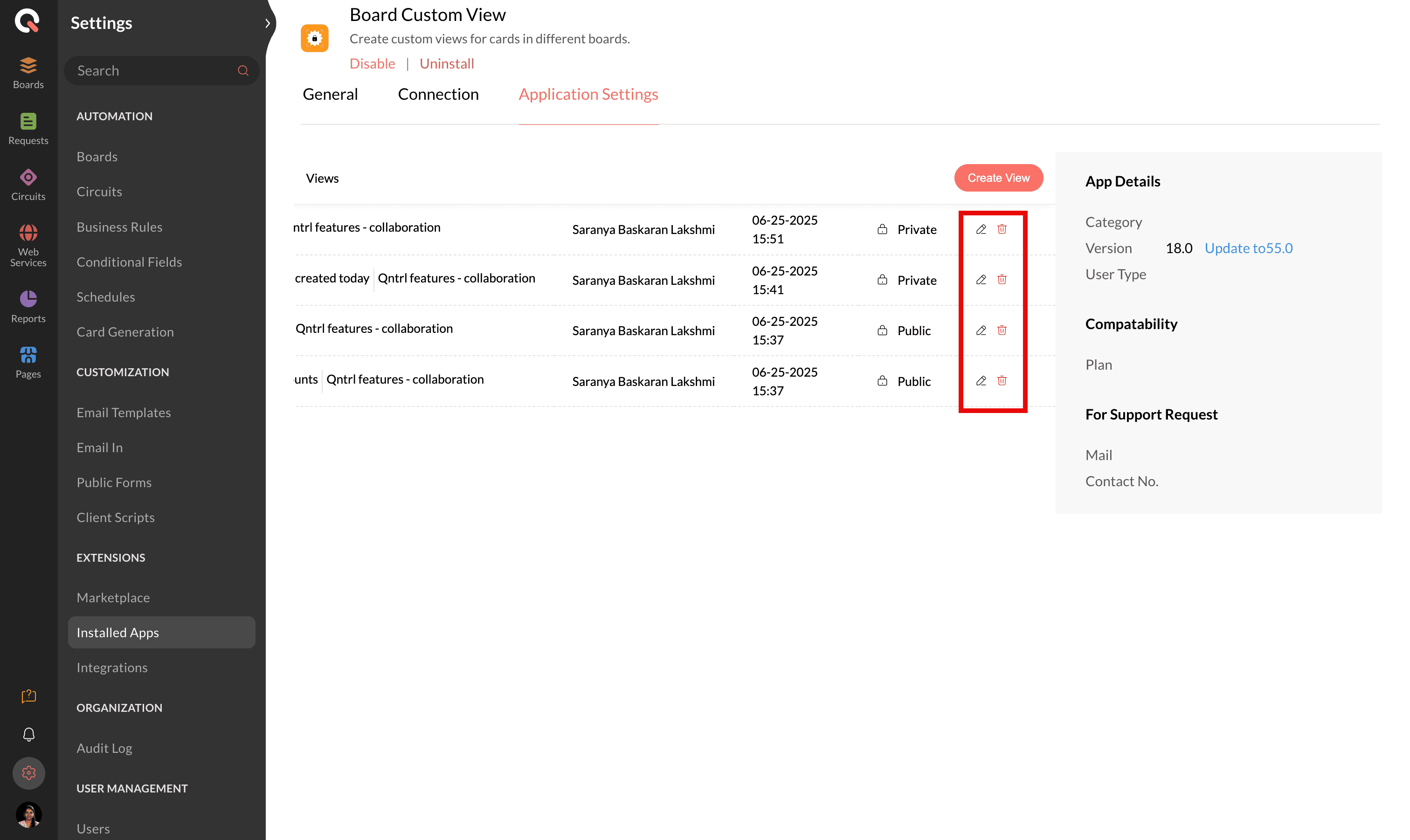The height and width of the screenshot is (840, 1410).
Task: Open Boards from the left icon rail
Action: point(28,72)
